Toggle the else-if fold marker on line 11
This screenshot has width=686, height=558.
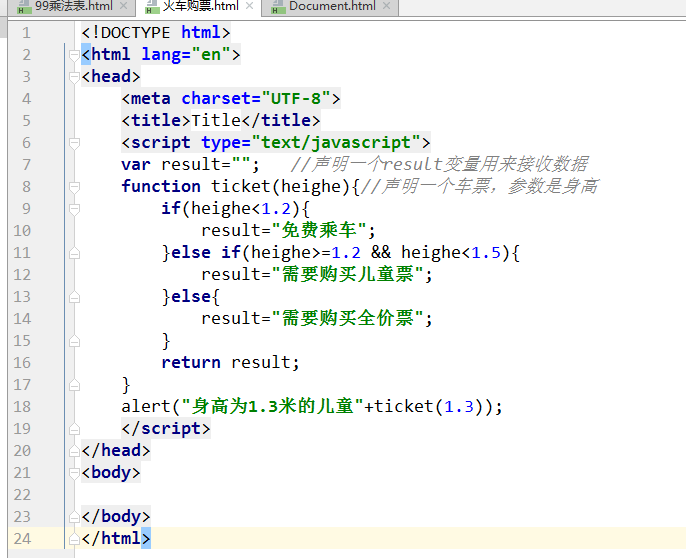pyautogui.click(x=74, y=253)
